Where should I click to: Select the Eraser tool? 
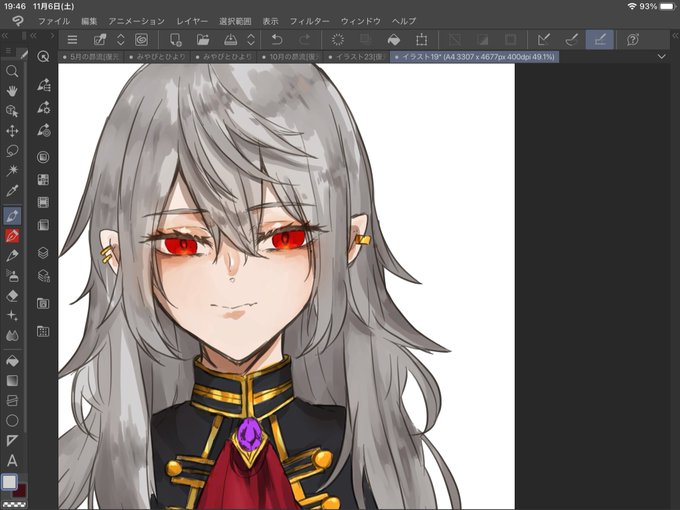click(x=12, y=296)
